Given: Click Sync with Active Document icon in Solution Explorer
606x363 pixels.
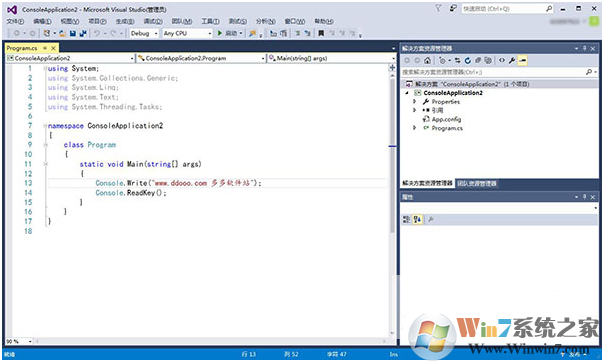Looking at the screenshot, I should 458,61.
